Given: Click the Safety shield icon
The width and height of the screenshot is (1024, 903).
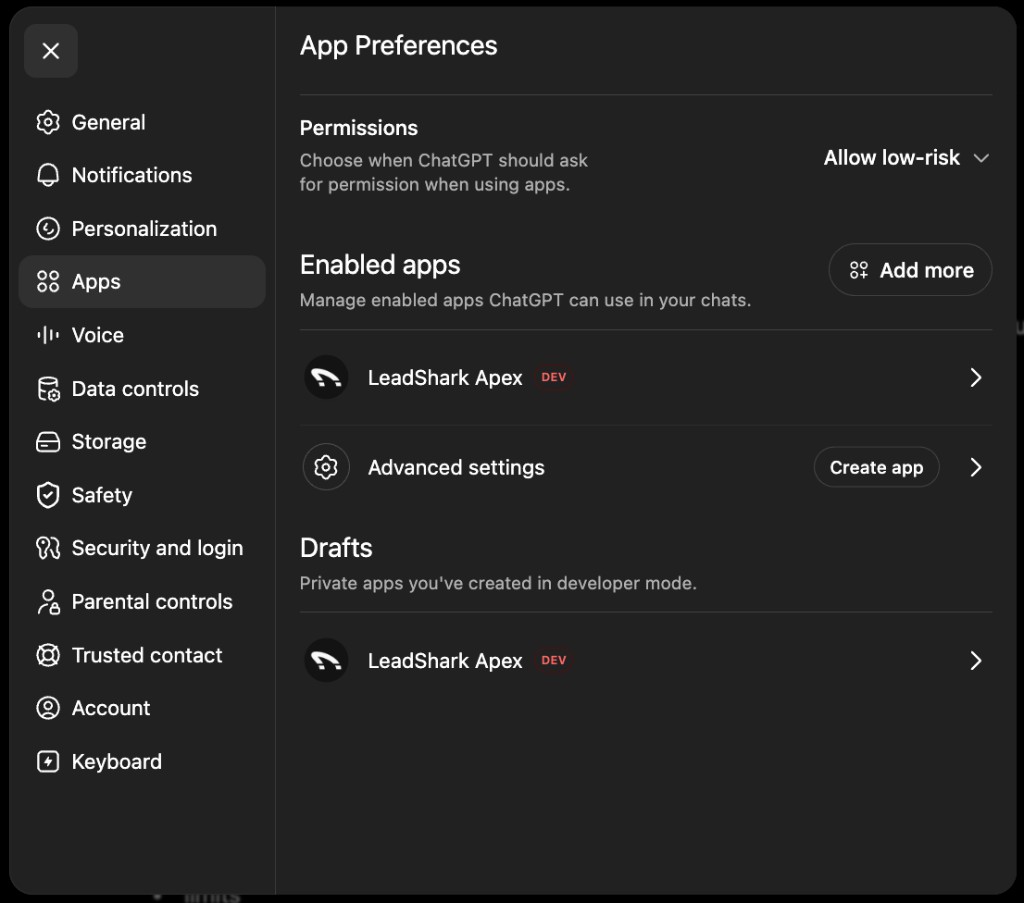Looking at the screenshot, I should coord(48,495).
